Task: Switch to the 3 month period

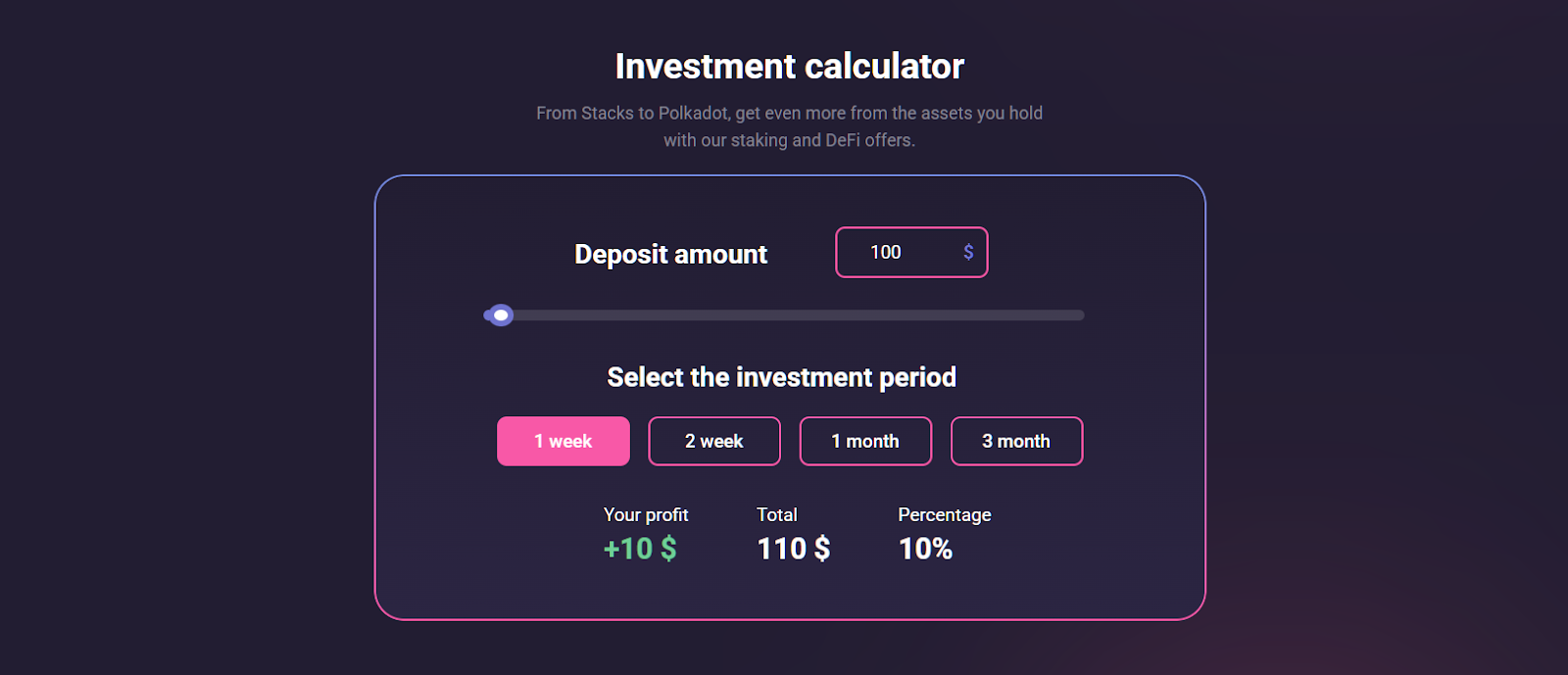Action: (x=1016, y=442)
